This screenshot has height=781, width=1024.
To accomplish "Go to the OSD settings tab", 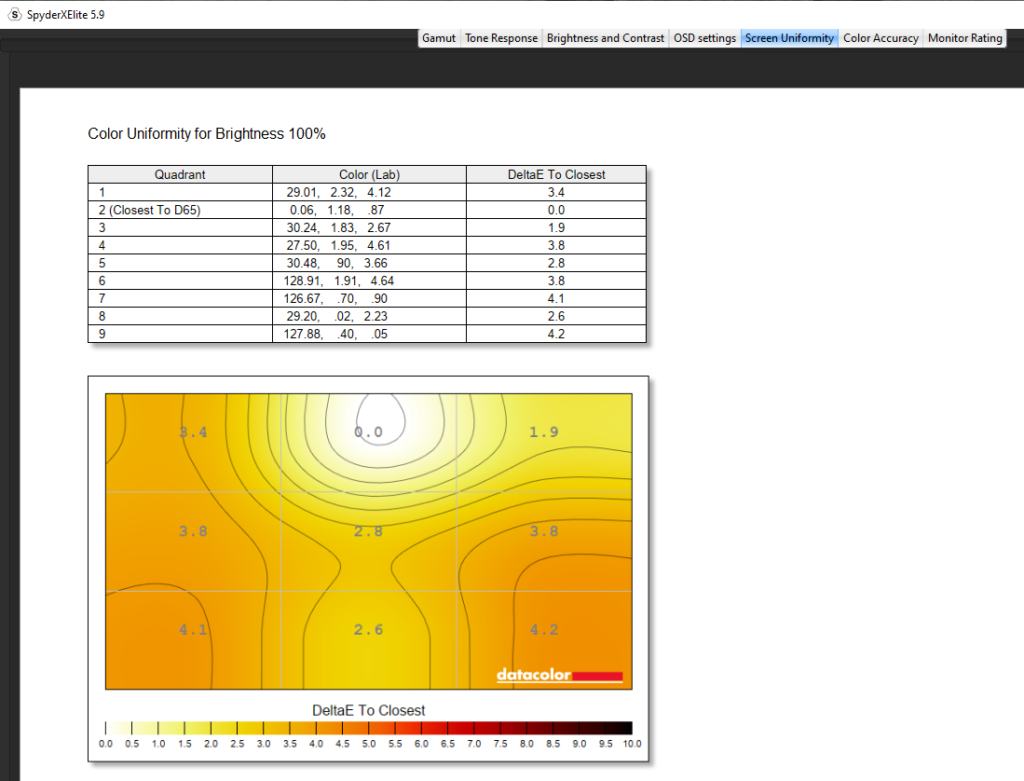I will (704, 38).
